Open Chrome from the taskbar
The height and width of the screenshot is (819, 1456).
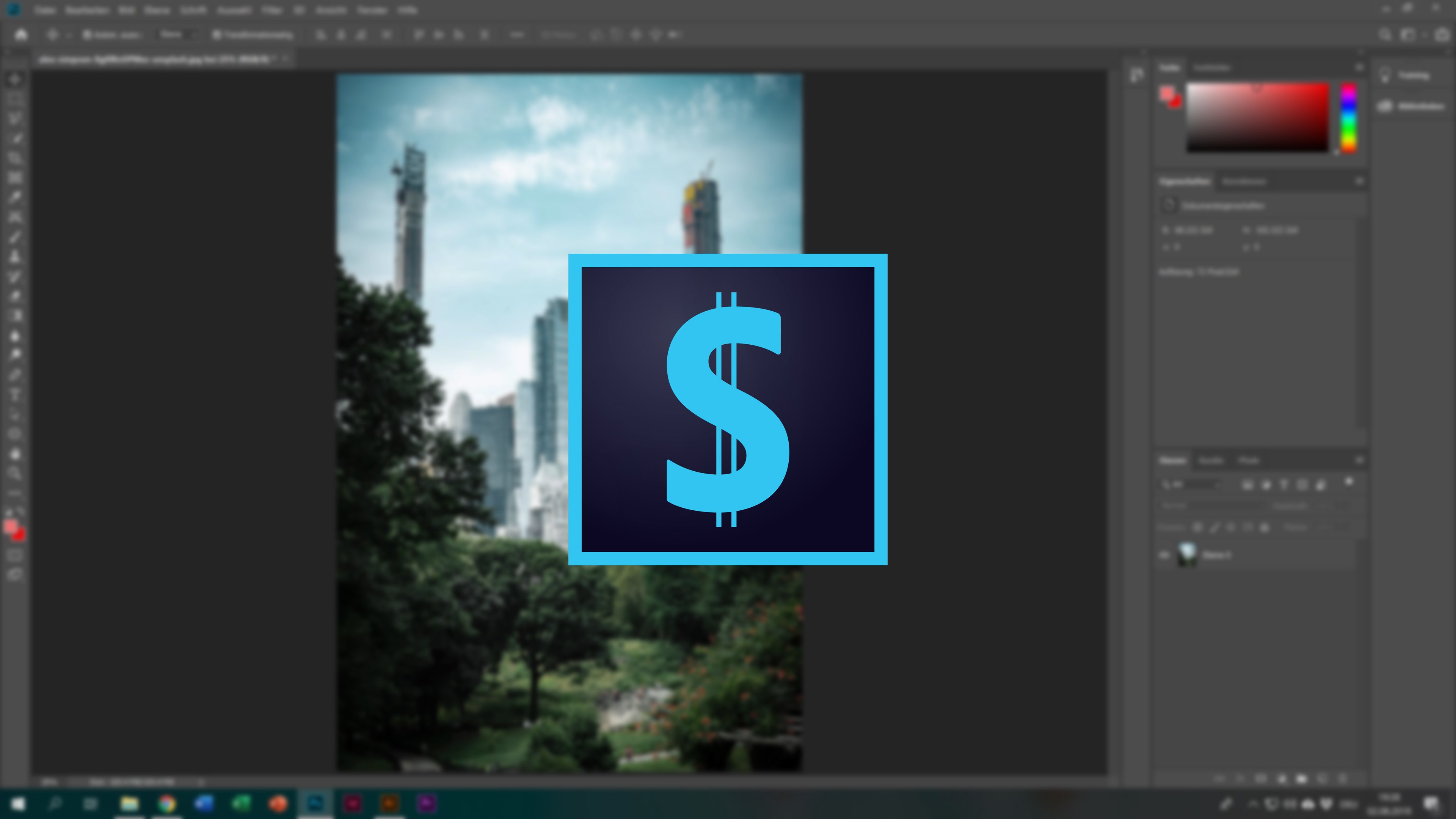pos(166,804)
